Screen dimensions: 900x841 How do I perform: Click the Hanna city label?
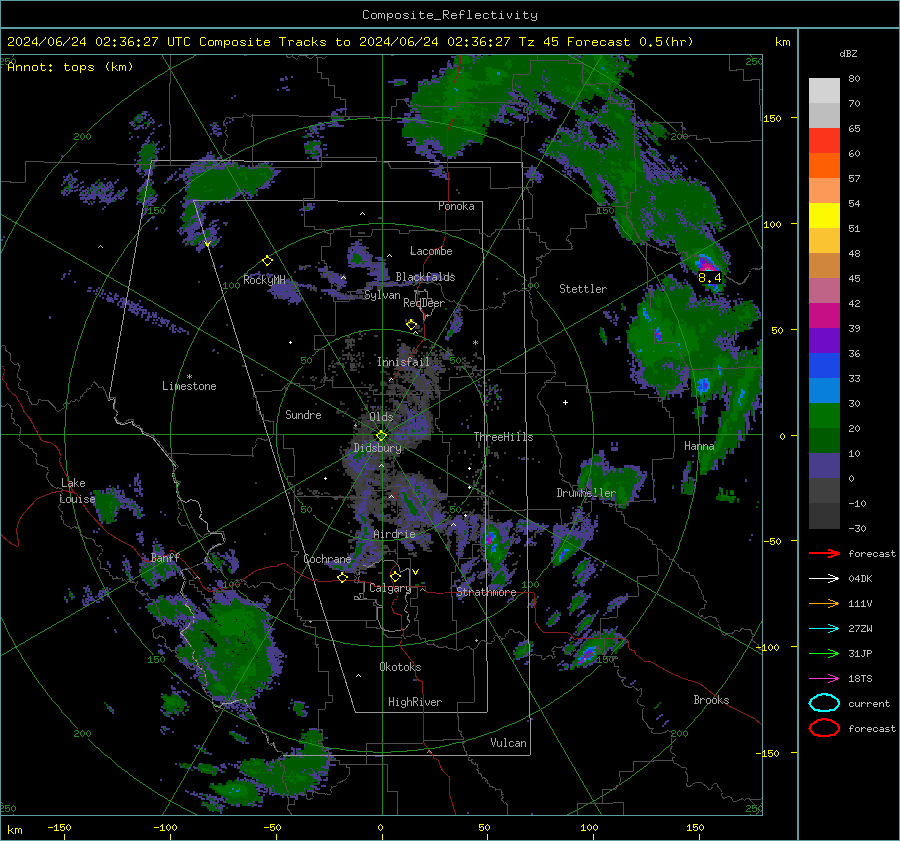click(700, 446)
